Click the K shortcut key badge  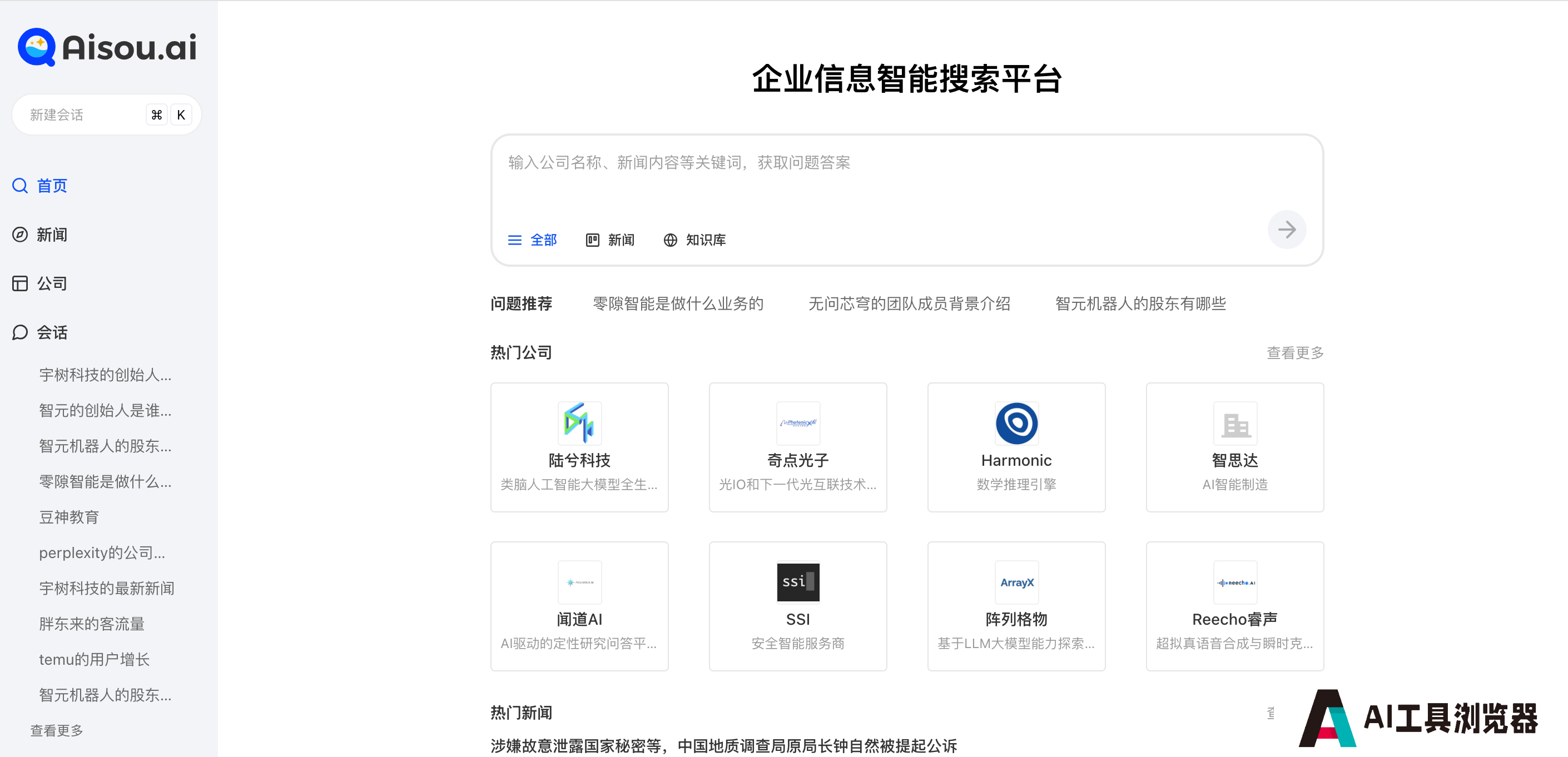[181, 114]
